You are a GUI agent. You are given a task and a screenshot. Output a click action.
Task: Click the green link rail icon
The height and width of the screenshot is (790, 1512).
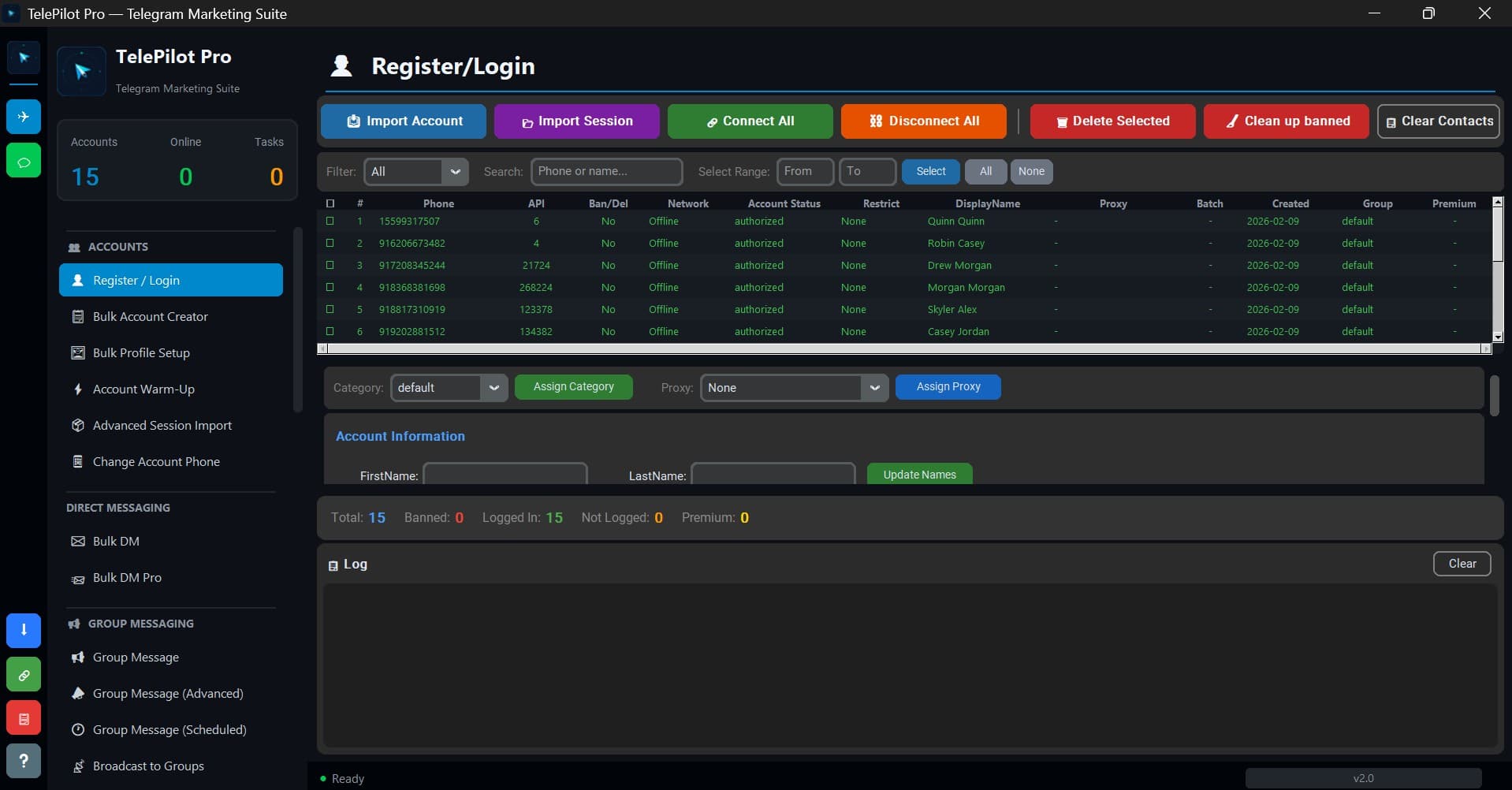(x=24, y=674)
